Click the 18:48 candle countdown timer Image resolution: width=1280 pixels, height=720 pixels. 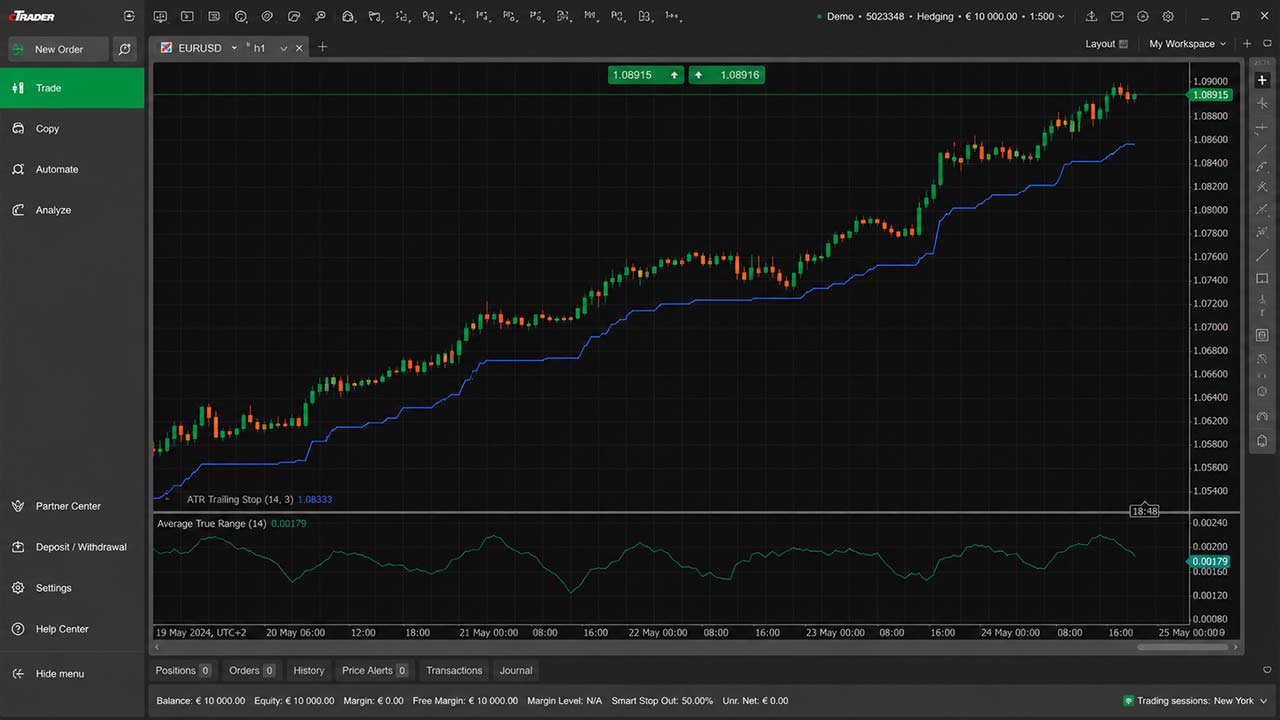(x=1145, y=511)
